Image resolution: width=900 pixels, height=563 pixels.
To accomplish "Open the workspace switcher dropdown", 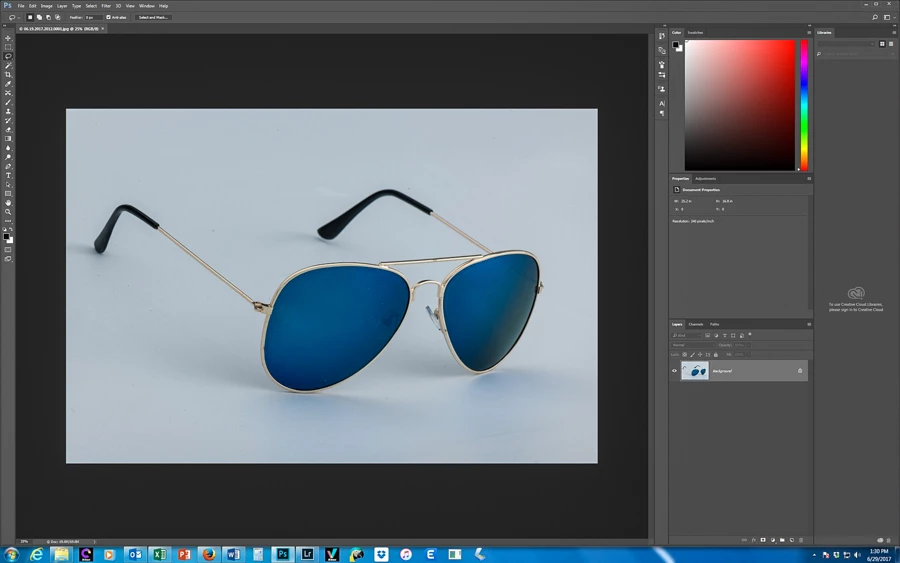I will tap(887, 17).
